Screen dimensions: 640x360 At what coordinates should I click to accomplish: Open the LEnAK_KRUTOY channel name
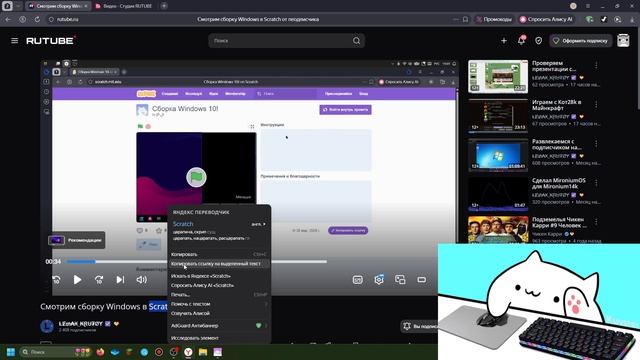click(x=80, y=323)
